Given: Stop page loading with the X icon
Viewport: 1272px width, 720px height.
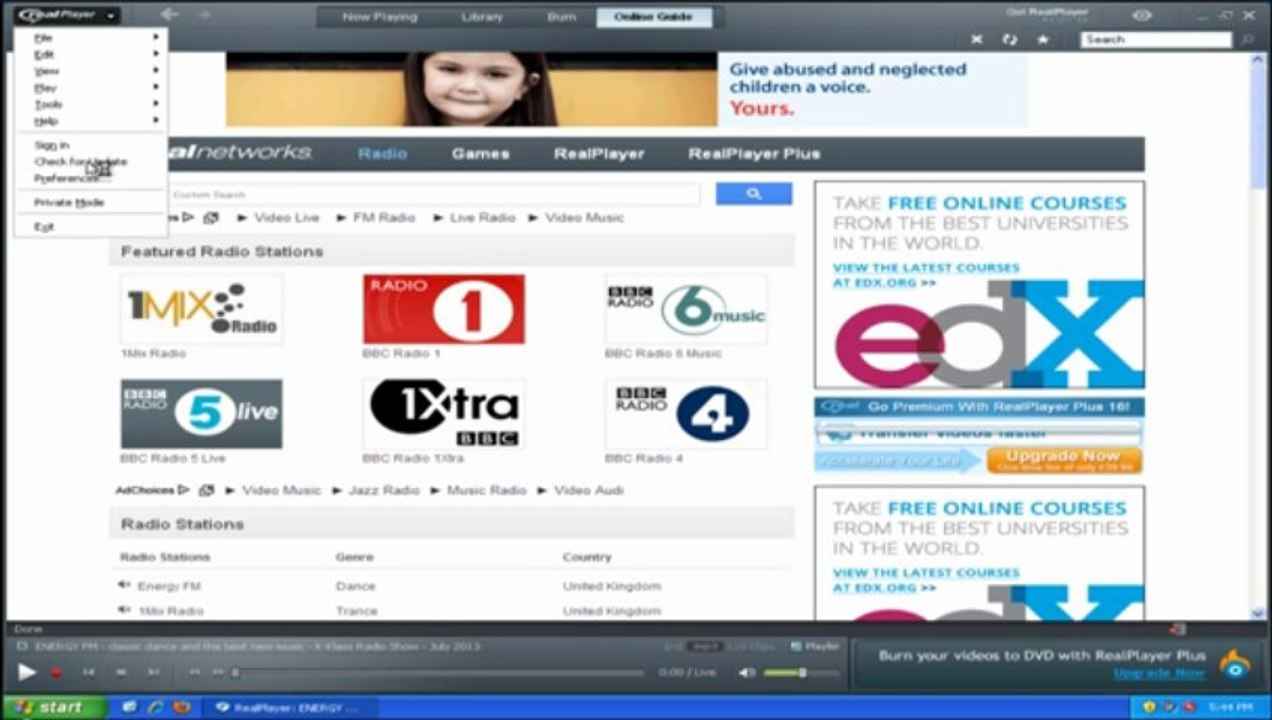Looking at the screenshot, I should coord(977,40).
